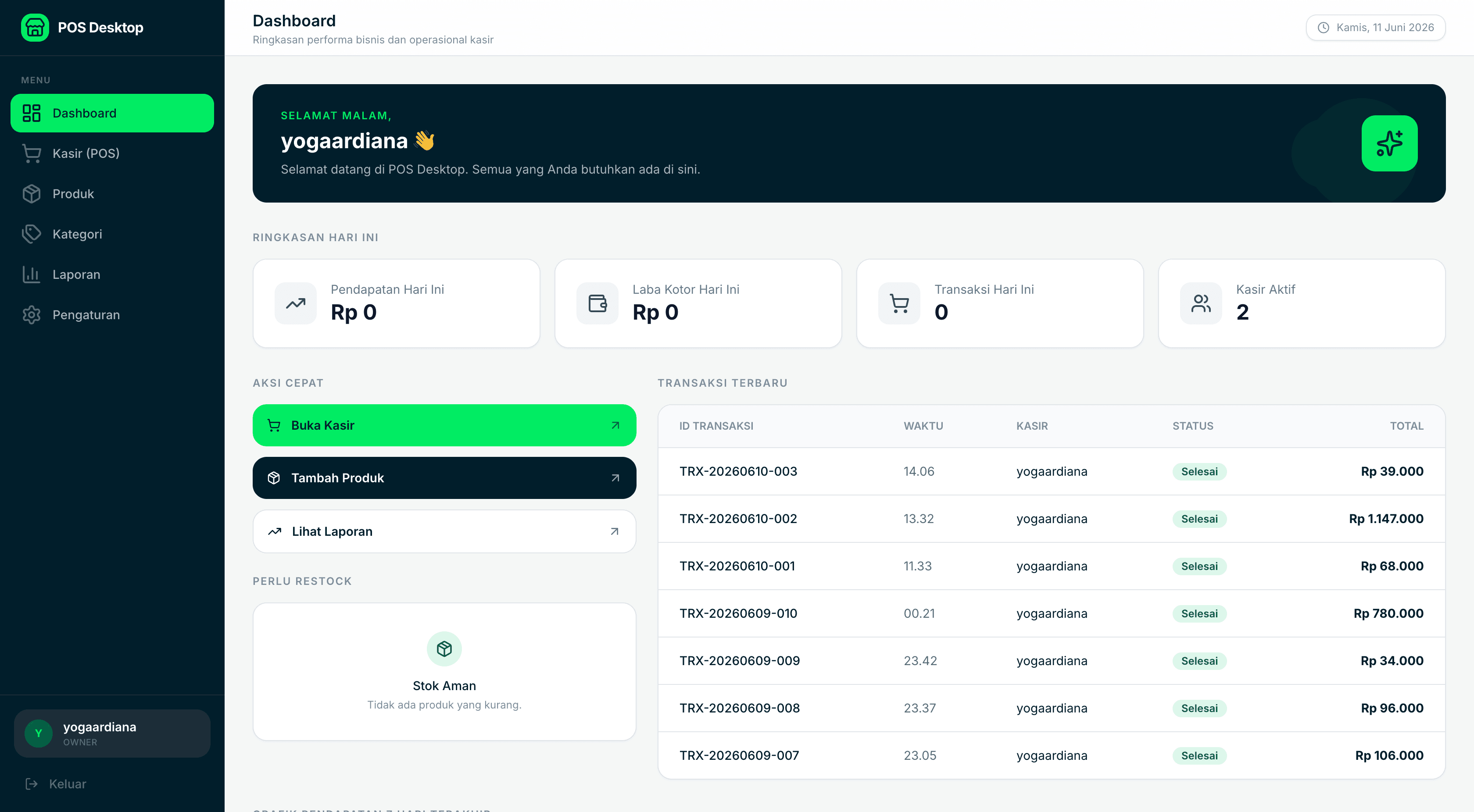The height and width of the screenshot is (812, 1474).
Task: Click the arrow icon on Tambah Produk button
Action: click(x=615, y=478)
